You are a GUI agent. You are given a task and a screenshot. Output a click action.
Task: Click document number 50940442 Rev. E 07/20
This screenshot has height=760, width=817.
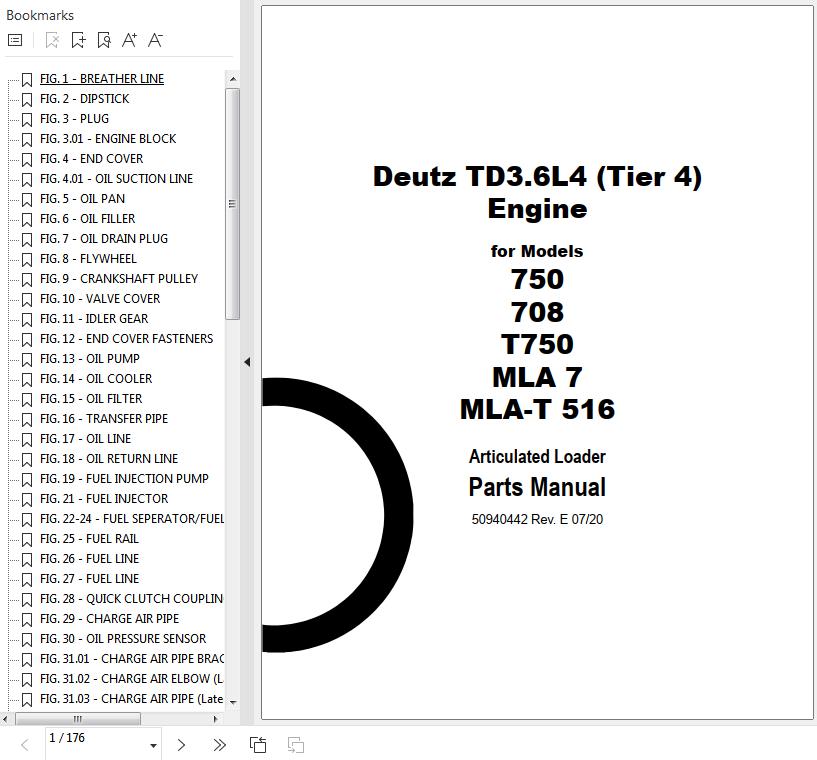537,519
